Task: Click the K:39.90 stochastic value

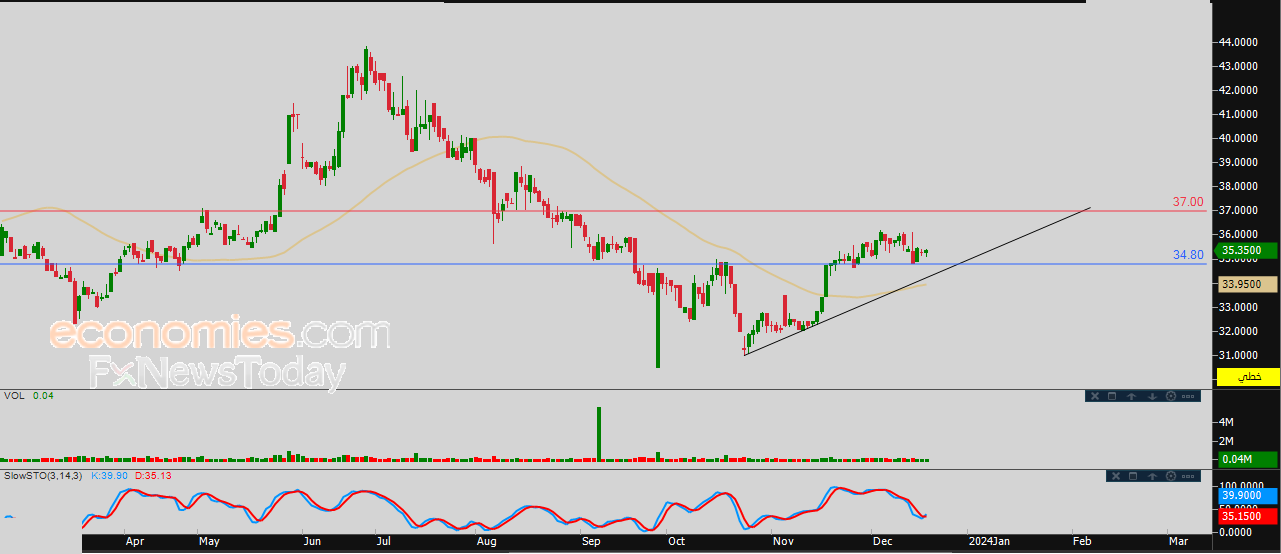Action: pos(111,475)
